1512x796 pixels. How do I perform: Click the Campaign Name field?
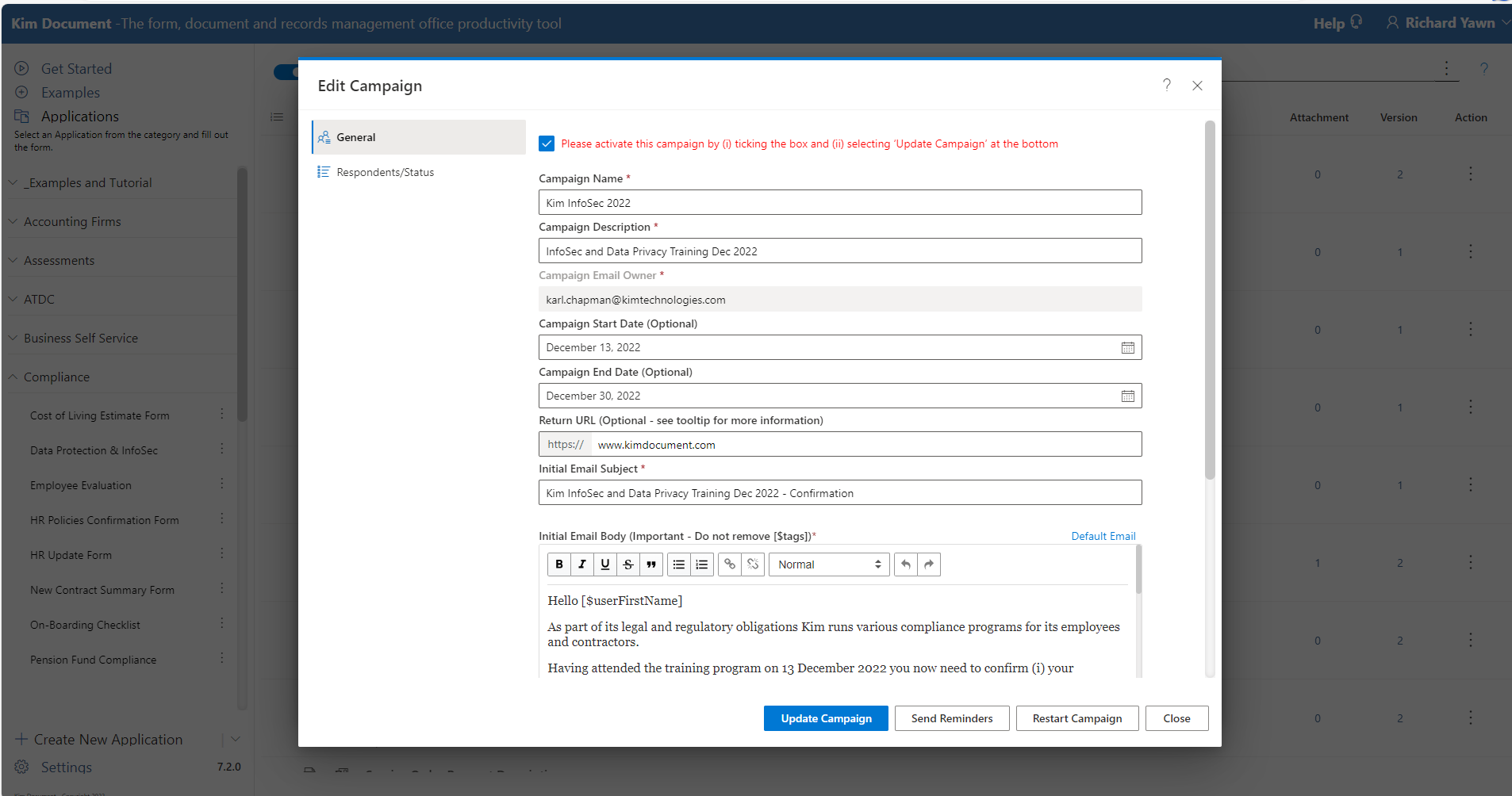click(x=840, y=202)
